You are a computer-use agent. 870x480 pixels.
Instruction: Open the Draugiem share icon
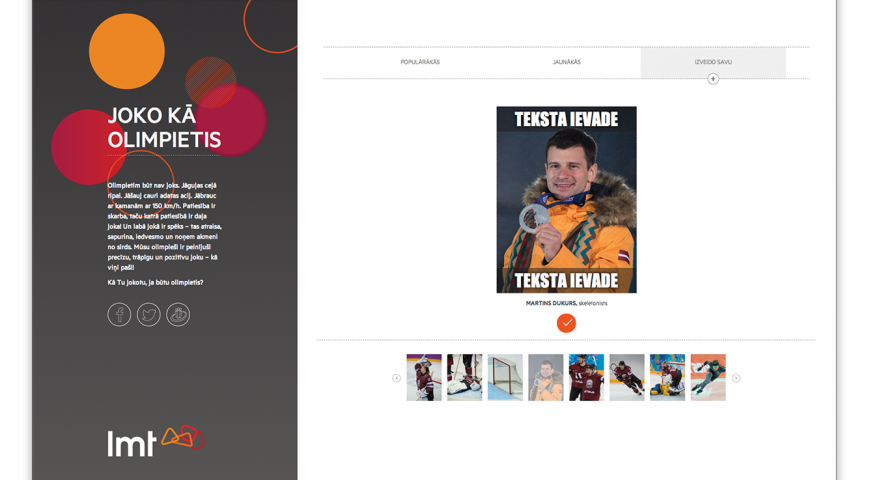tap(178, 315)
